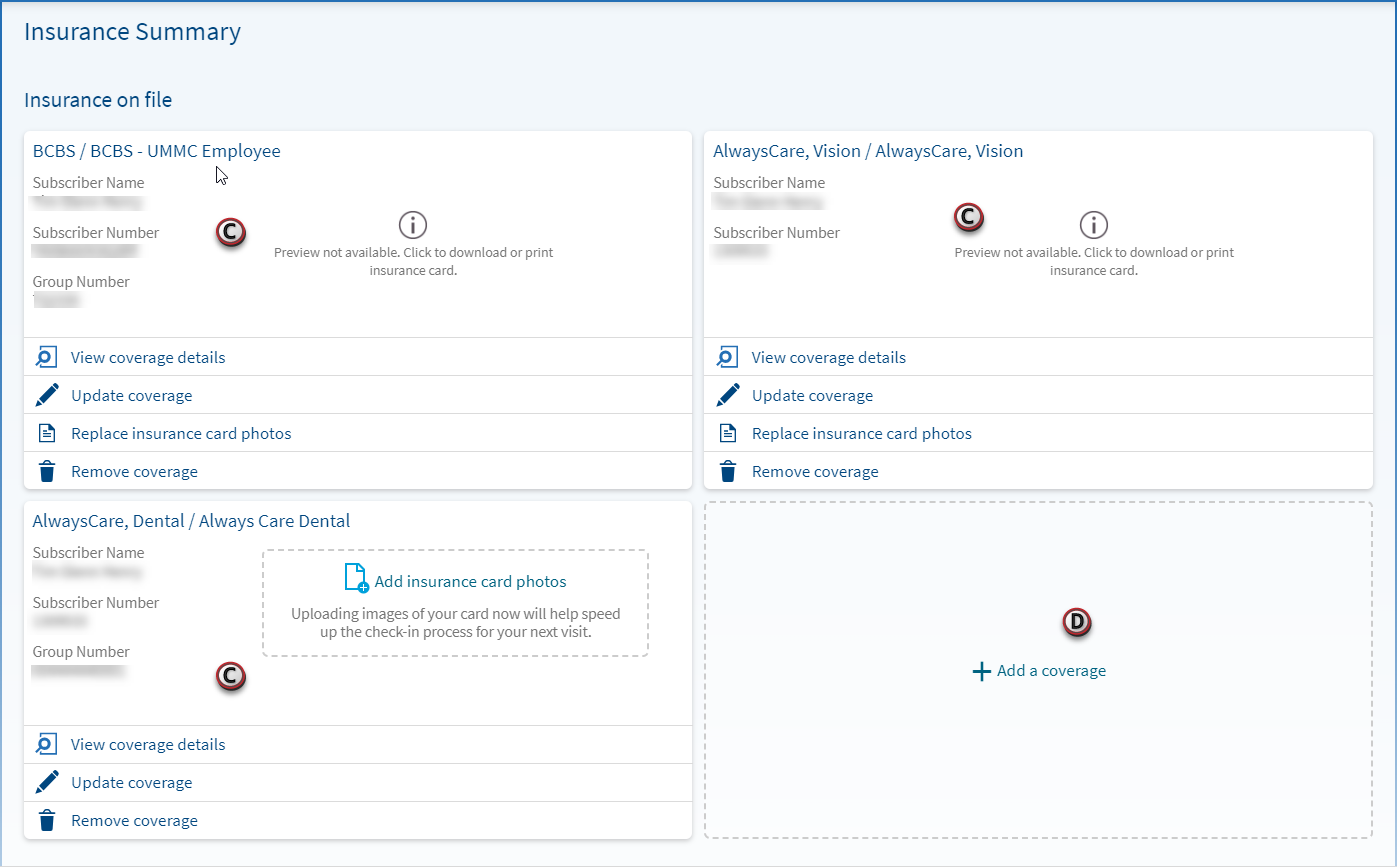Click the pencil icon in the BCBS card
This screenshot has height=867, width=1397.
click(47, 395)
